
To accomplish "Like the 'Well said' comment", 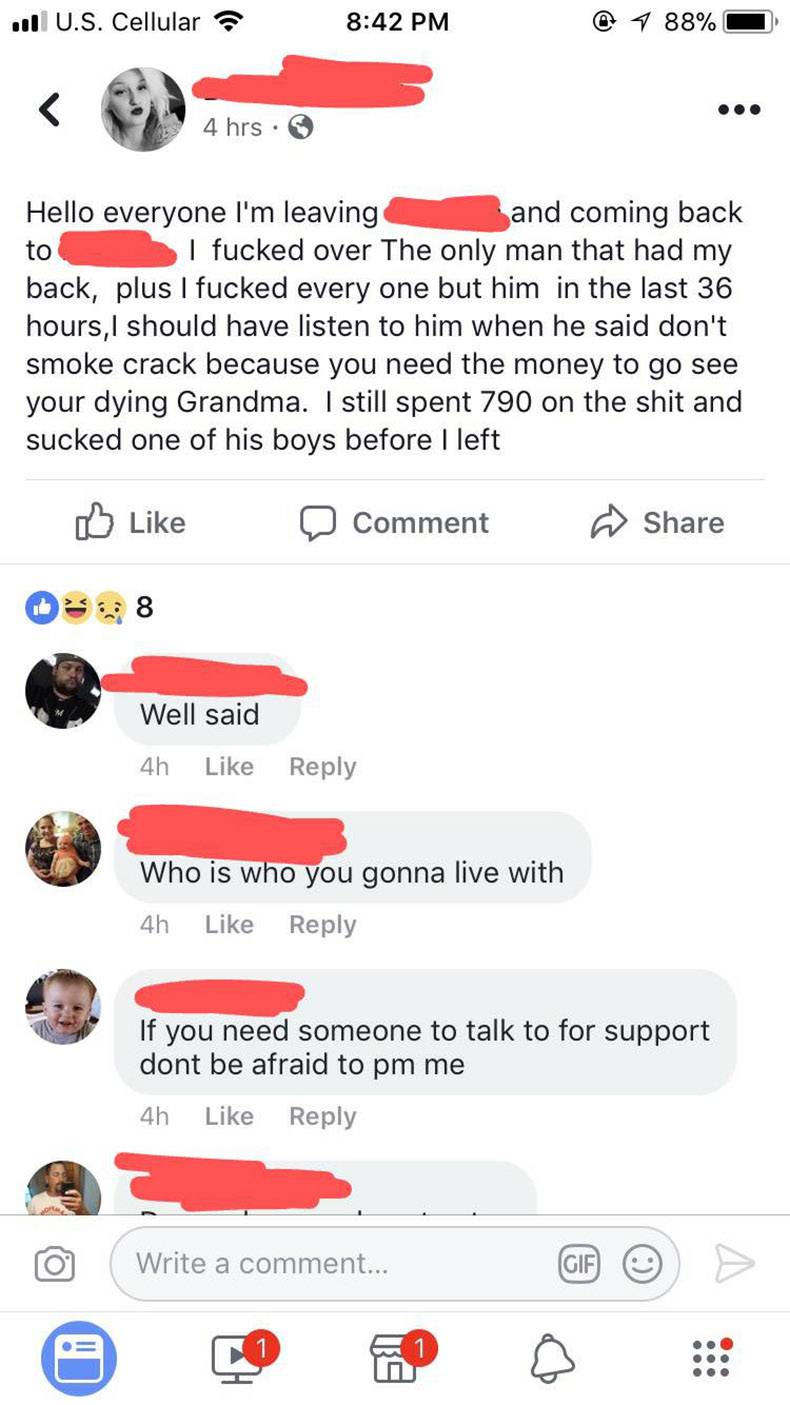I will pyautogui.click(x=229, y=767).
